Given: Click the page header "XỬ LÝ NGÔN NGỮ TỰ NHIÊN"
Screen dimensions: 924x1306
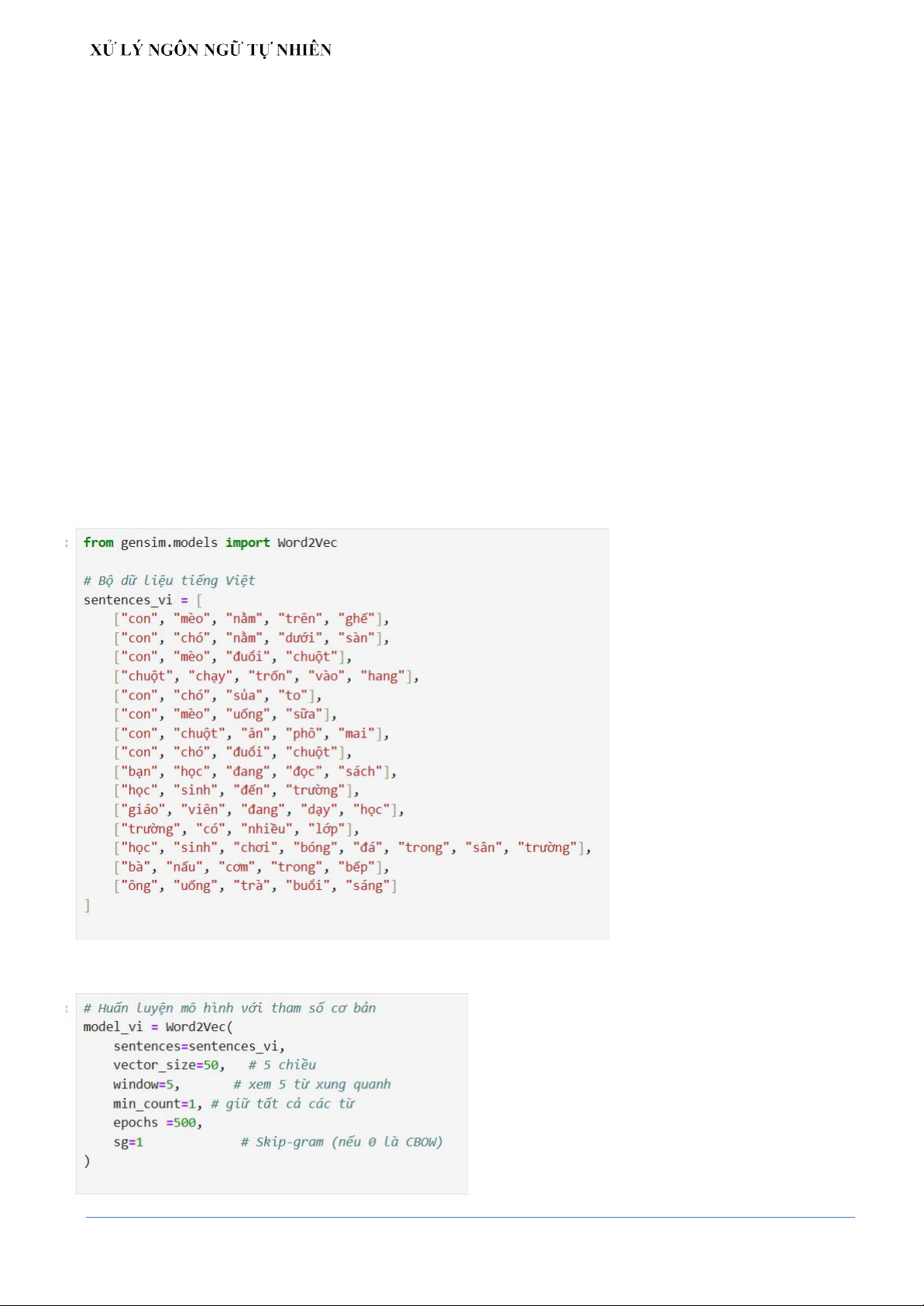Looking at the screenshot, I should click(211, 50).
